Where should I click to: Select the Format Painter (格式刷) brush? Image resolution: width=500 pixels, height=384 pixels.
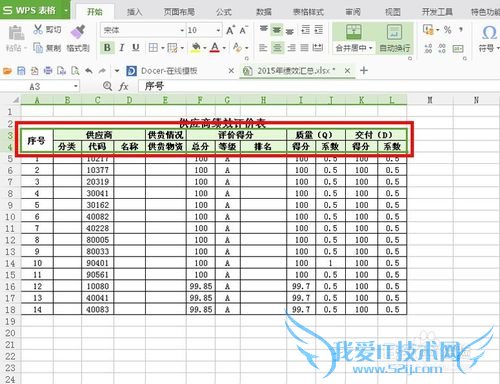click(x=78, y=32)
